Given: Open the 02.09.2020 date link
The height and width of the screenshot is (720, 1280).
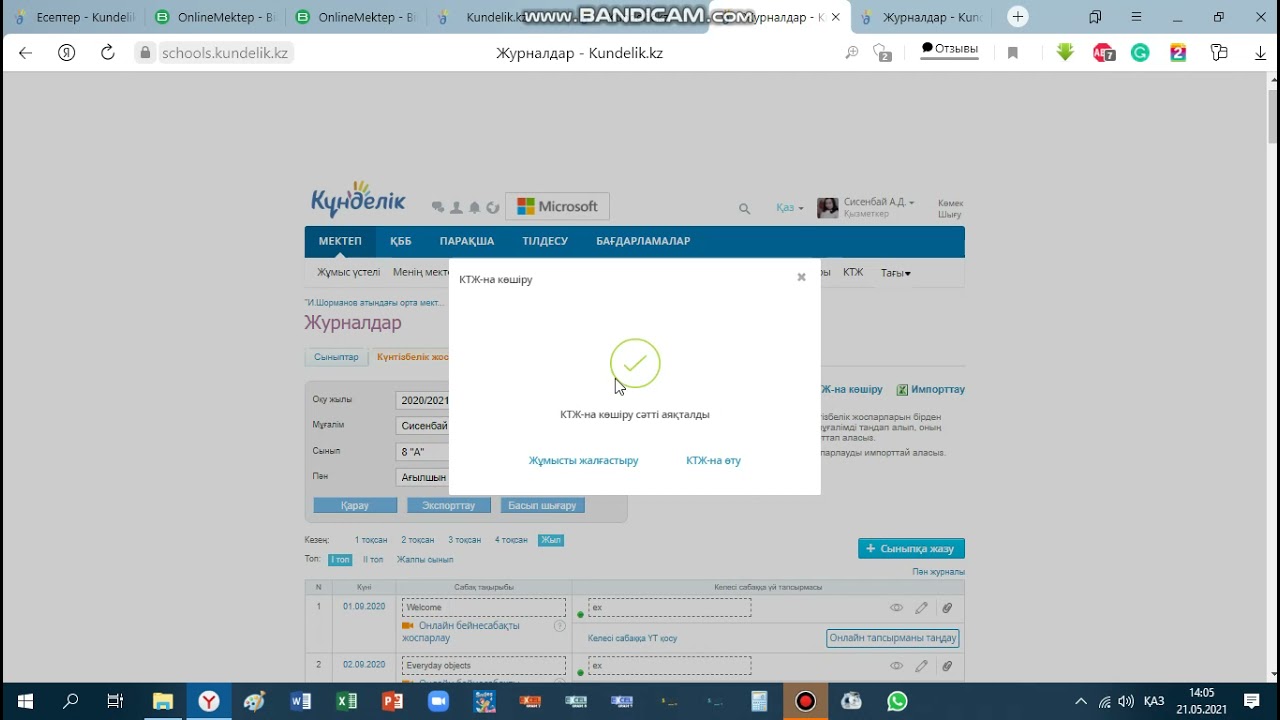Looking at the screenshot, I should pos(364,665).
